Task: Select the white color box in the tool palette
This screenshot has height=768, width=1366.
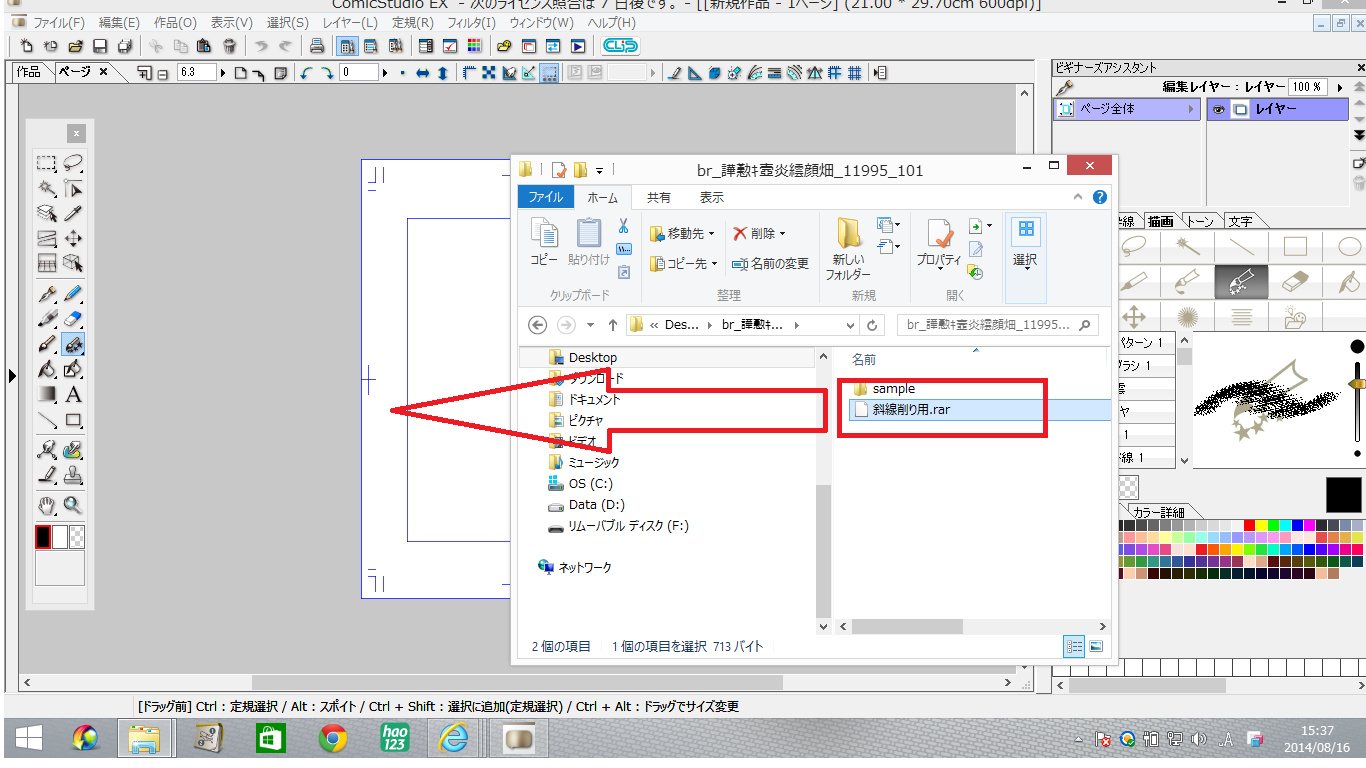Action: tap(60, 537)
